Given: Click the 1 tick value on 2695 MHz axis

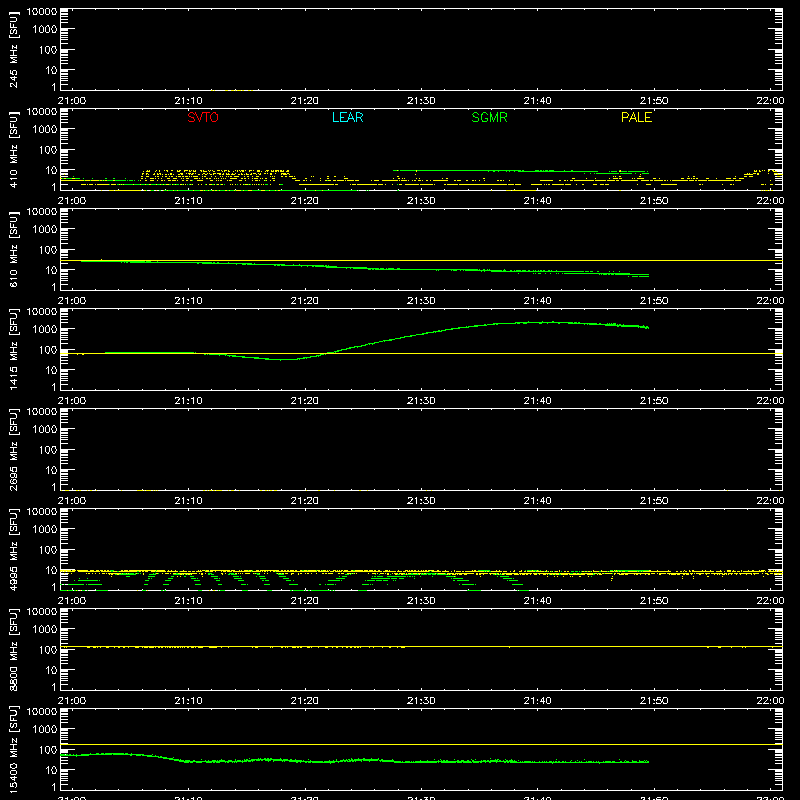Looking at the screenshot, I should tap(54, 487).
